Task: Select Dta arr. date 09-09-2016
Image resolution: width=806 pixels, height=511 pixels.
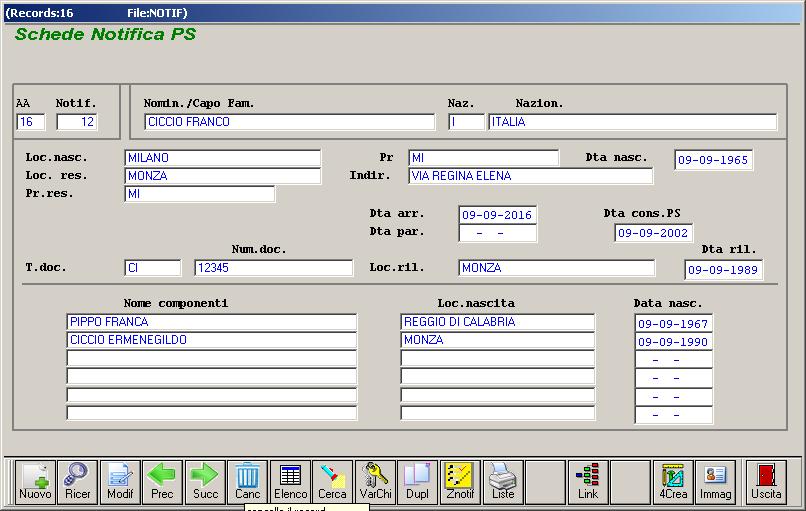Action: [x=498, y=215]
